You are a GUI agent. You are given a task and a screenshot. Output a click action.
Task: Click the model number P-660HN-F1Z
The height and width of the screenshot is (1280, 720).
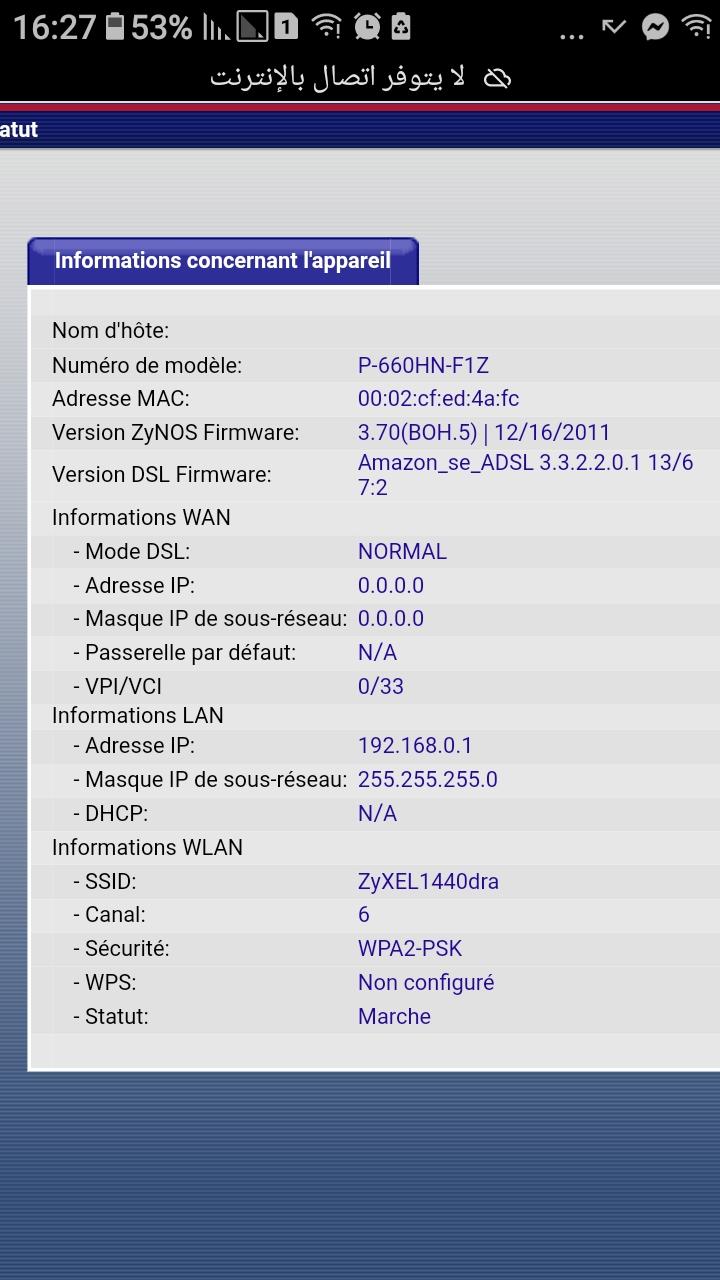(x=423, y=366)
